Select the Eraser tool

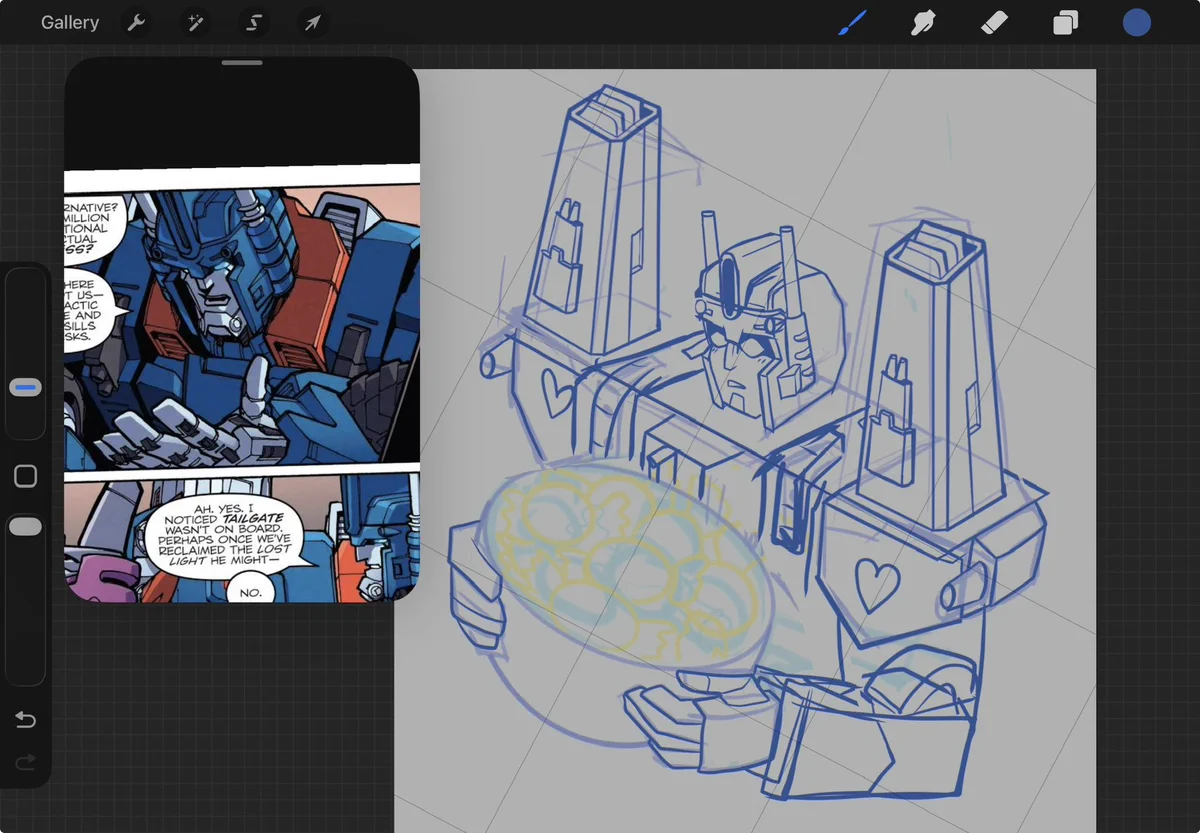(994, 22)
